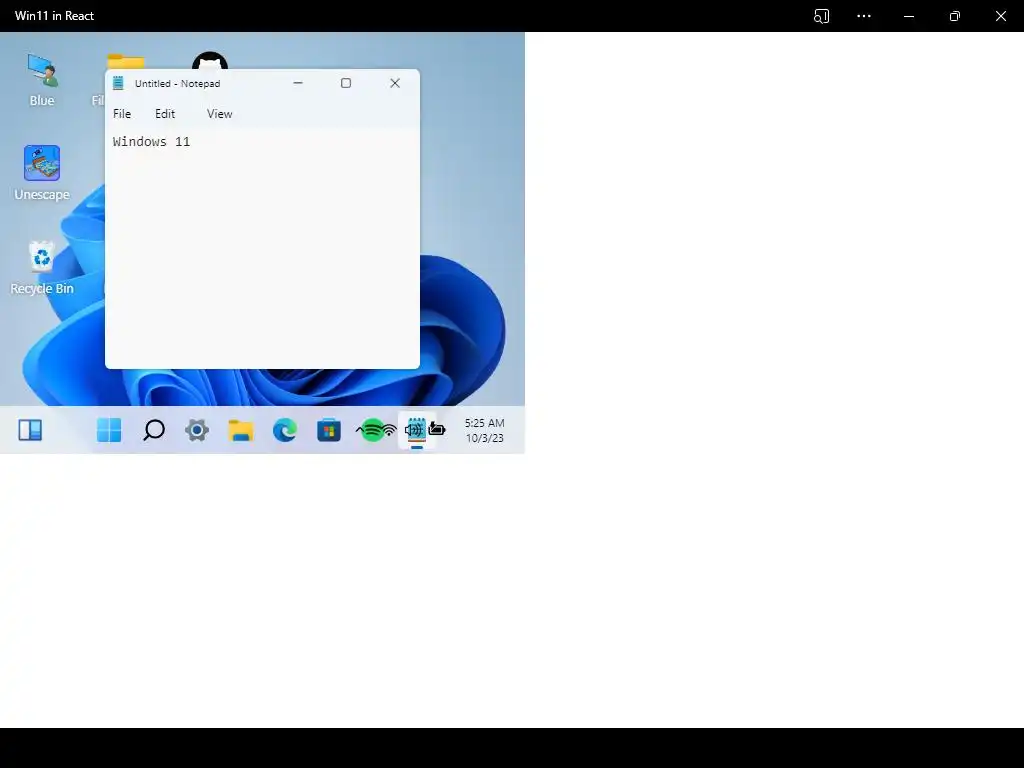Open File Explorer from the taskbar
Image resolution: width=1024 pixels, height=768 pixels.
[x=240, y=430]
